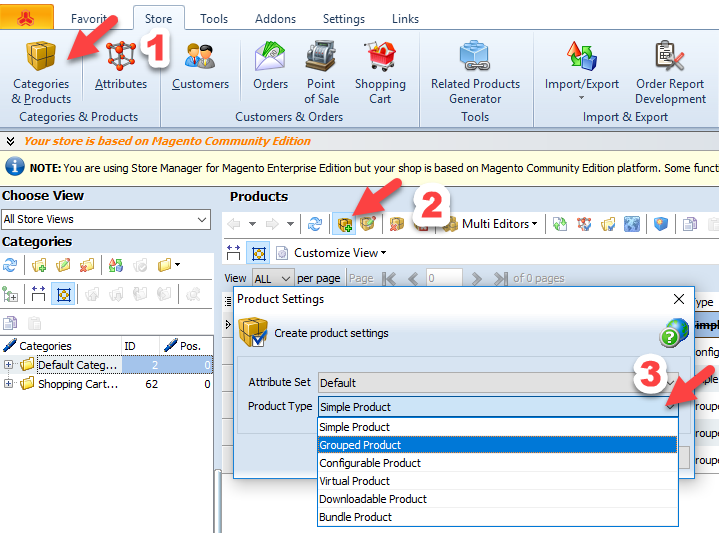Click categories import/export icon
This screenshot has height=533, width=719.
tap(116, 265)
